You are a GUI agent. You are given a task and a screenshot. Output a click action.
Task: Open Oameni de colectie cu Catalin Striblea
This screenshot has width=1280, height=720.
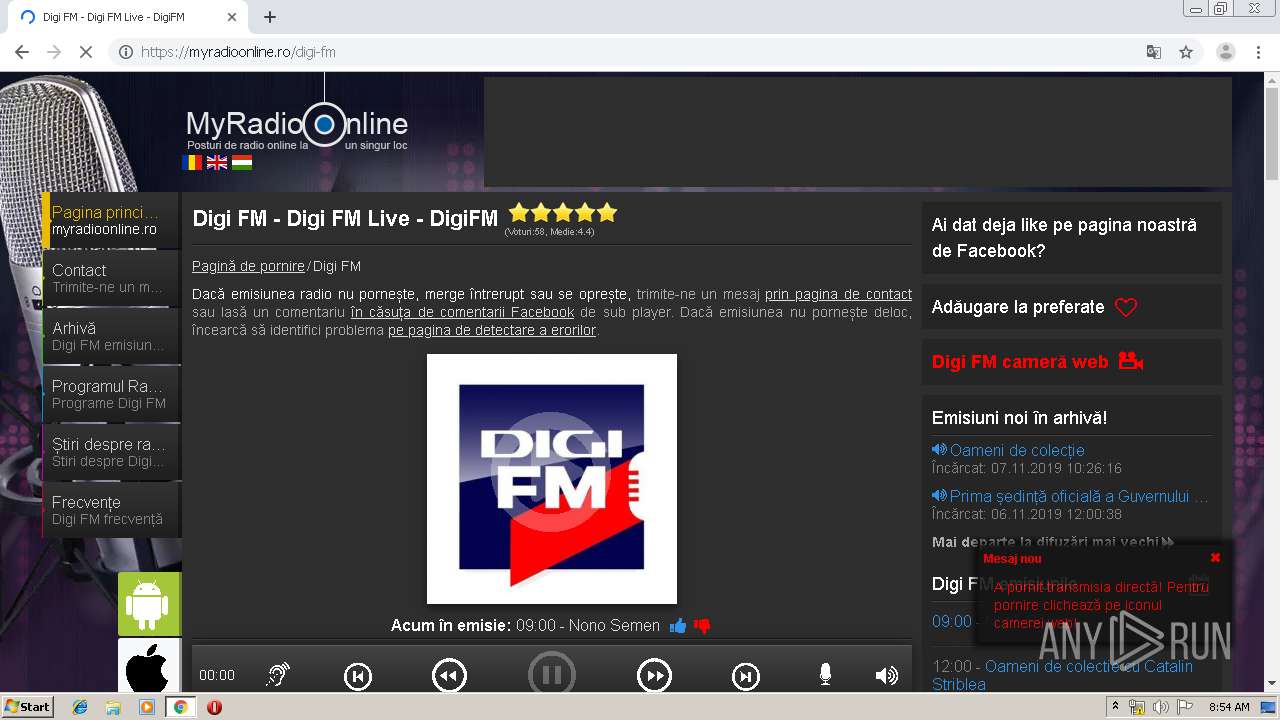[1062, 675]
